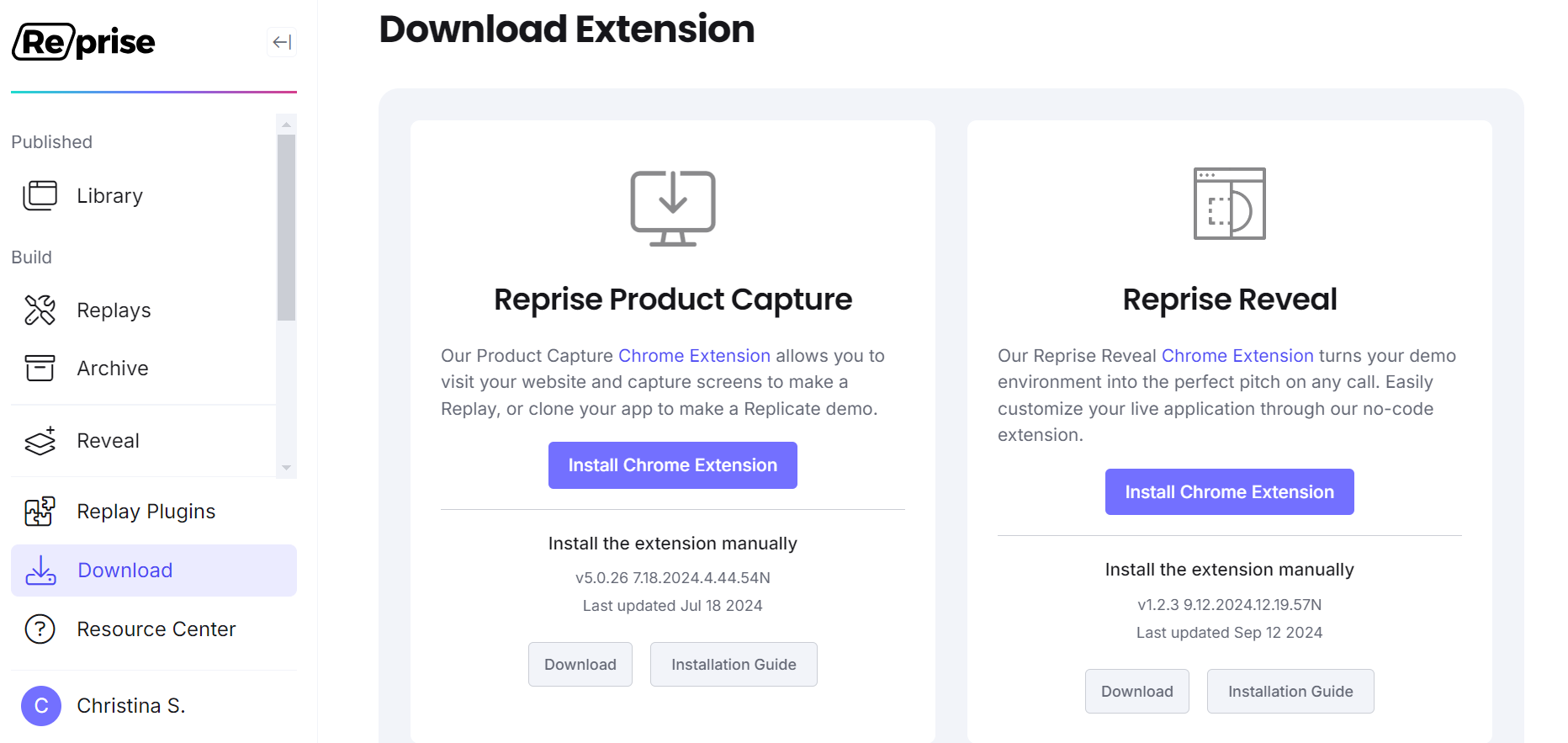The image size is (1568, 743).
Task: Click the Reveal layers icon
Action: pos(40,440)
